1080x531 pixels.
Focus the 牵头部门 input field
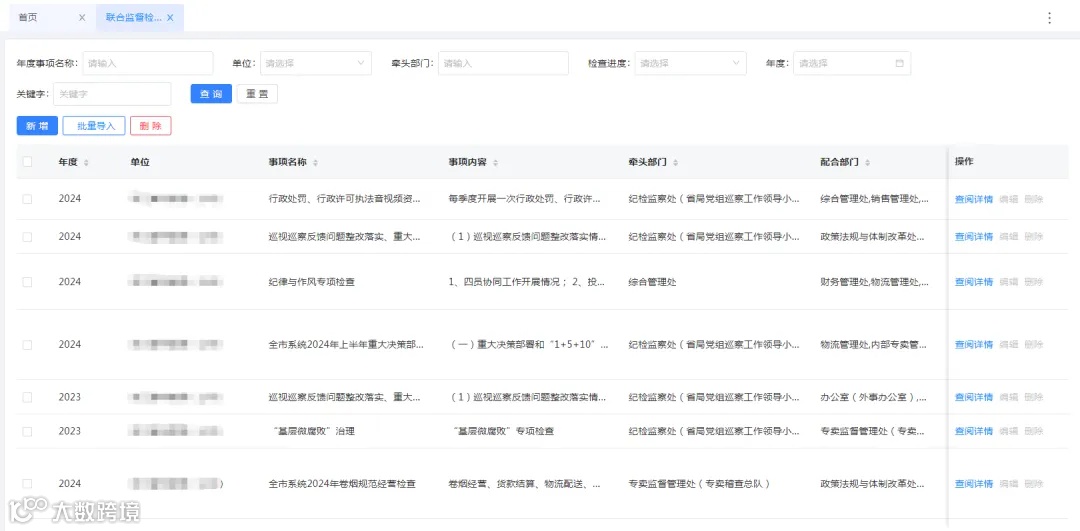(503, 63)
